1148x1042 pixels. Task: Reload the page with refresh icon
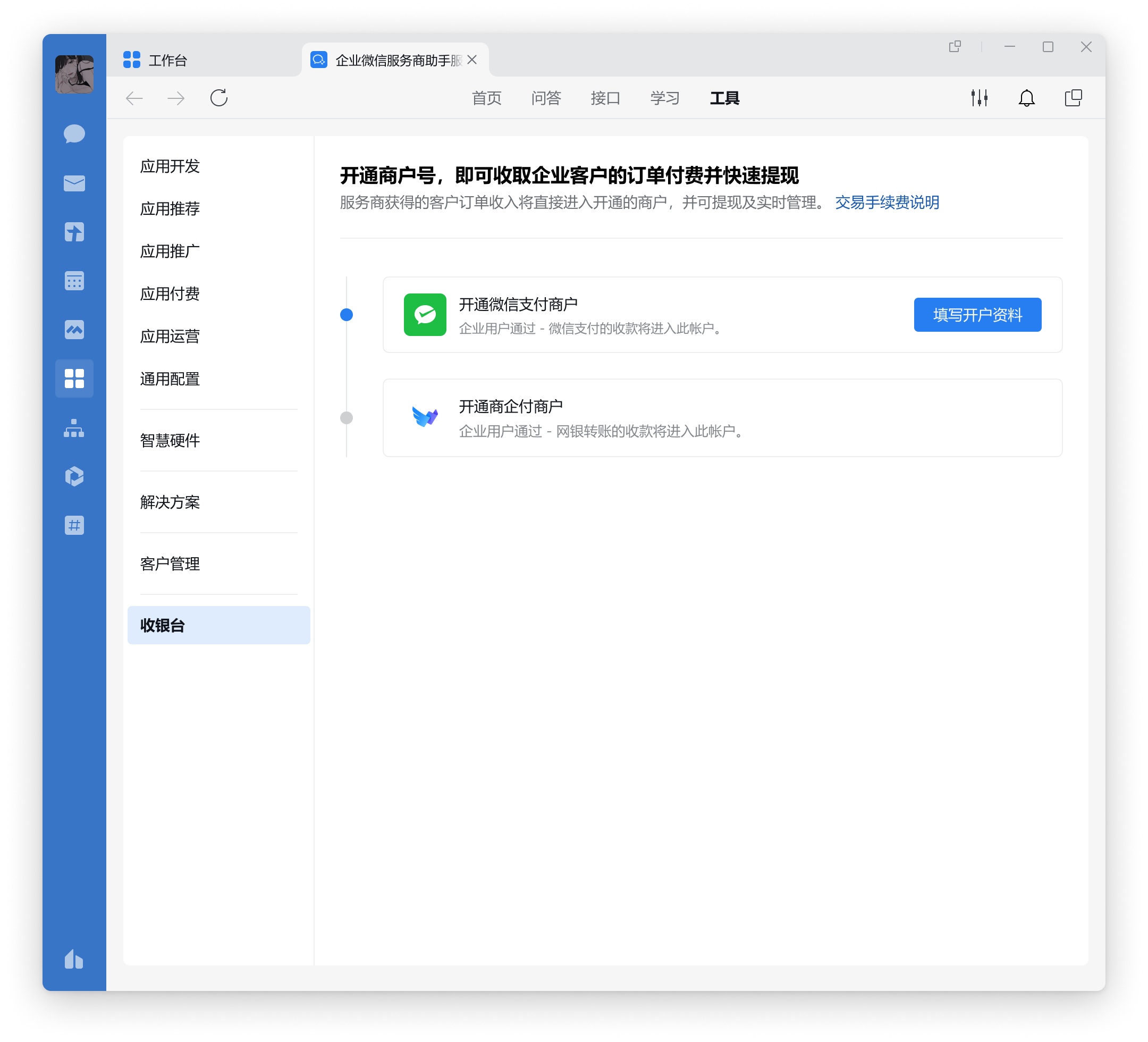(x=218, y=98)
